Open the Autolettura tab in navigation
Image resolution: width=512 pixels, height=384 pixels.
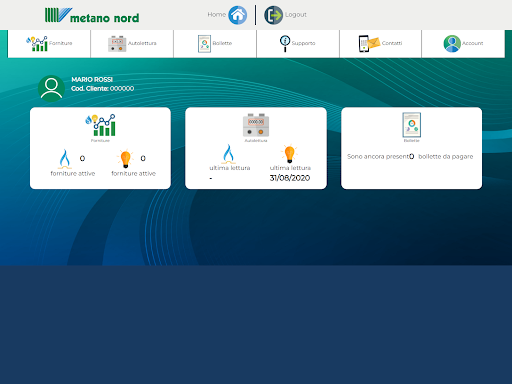132,44
